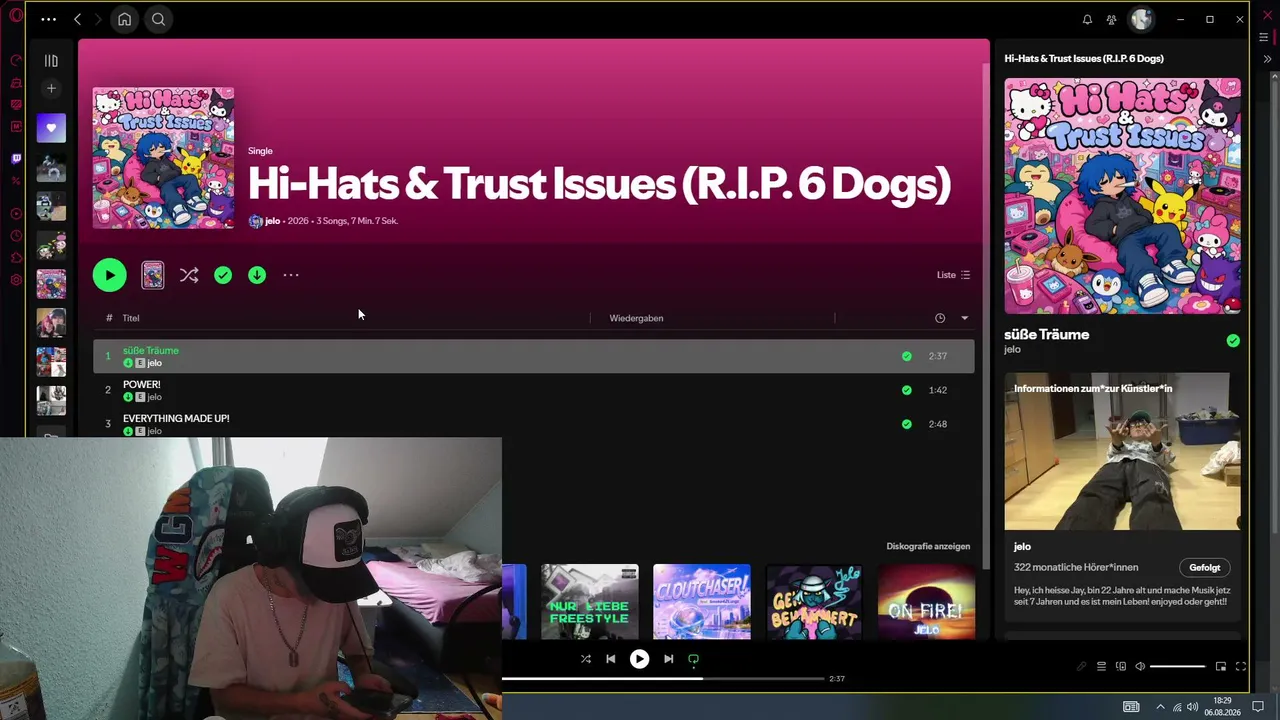
Task: Toggle the green repeat button
Action: [693, 659]
